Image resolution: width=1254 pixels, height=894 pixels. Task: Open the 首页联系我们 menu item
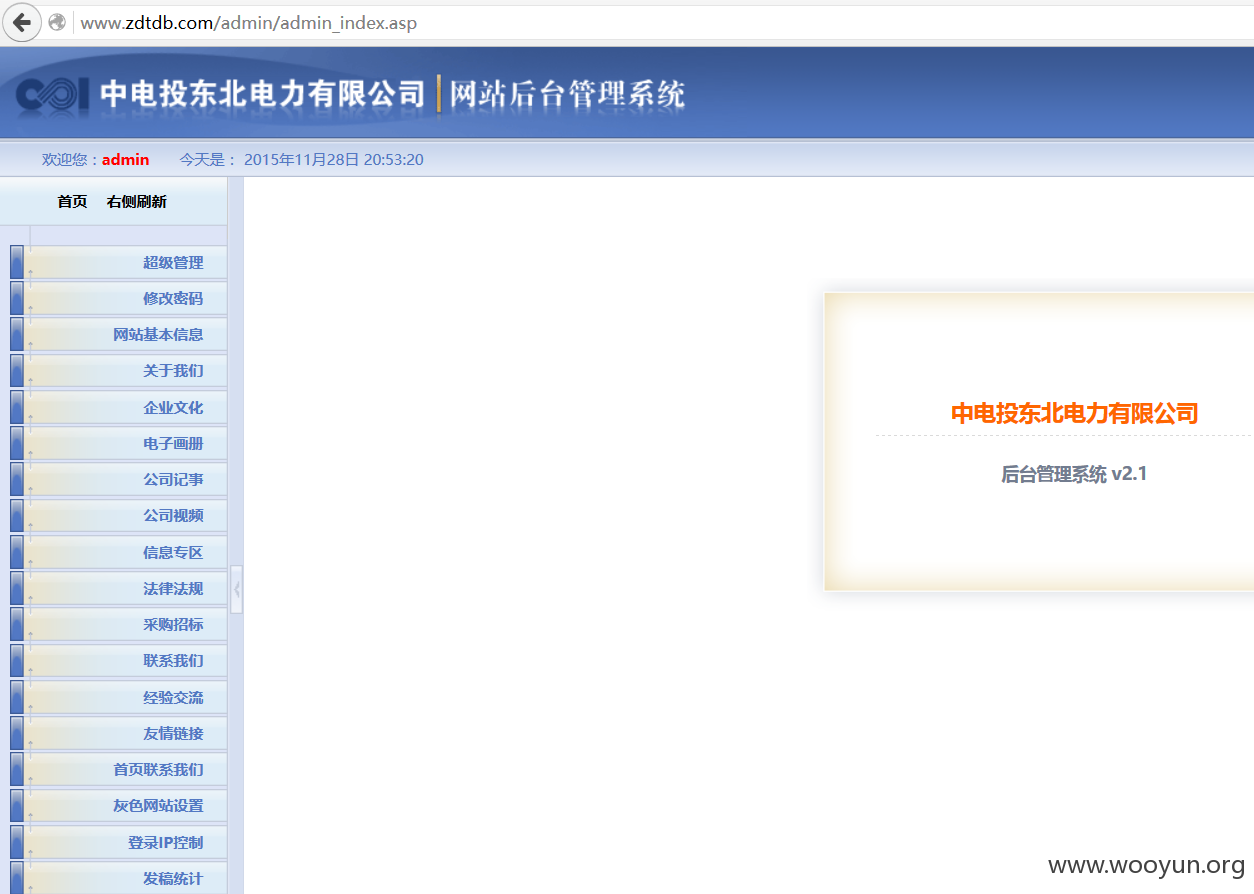[x=158, y=769]
